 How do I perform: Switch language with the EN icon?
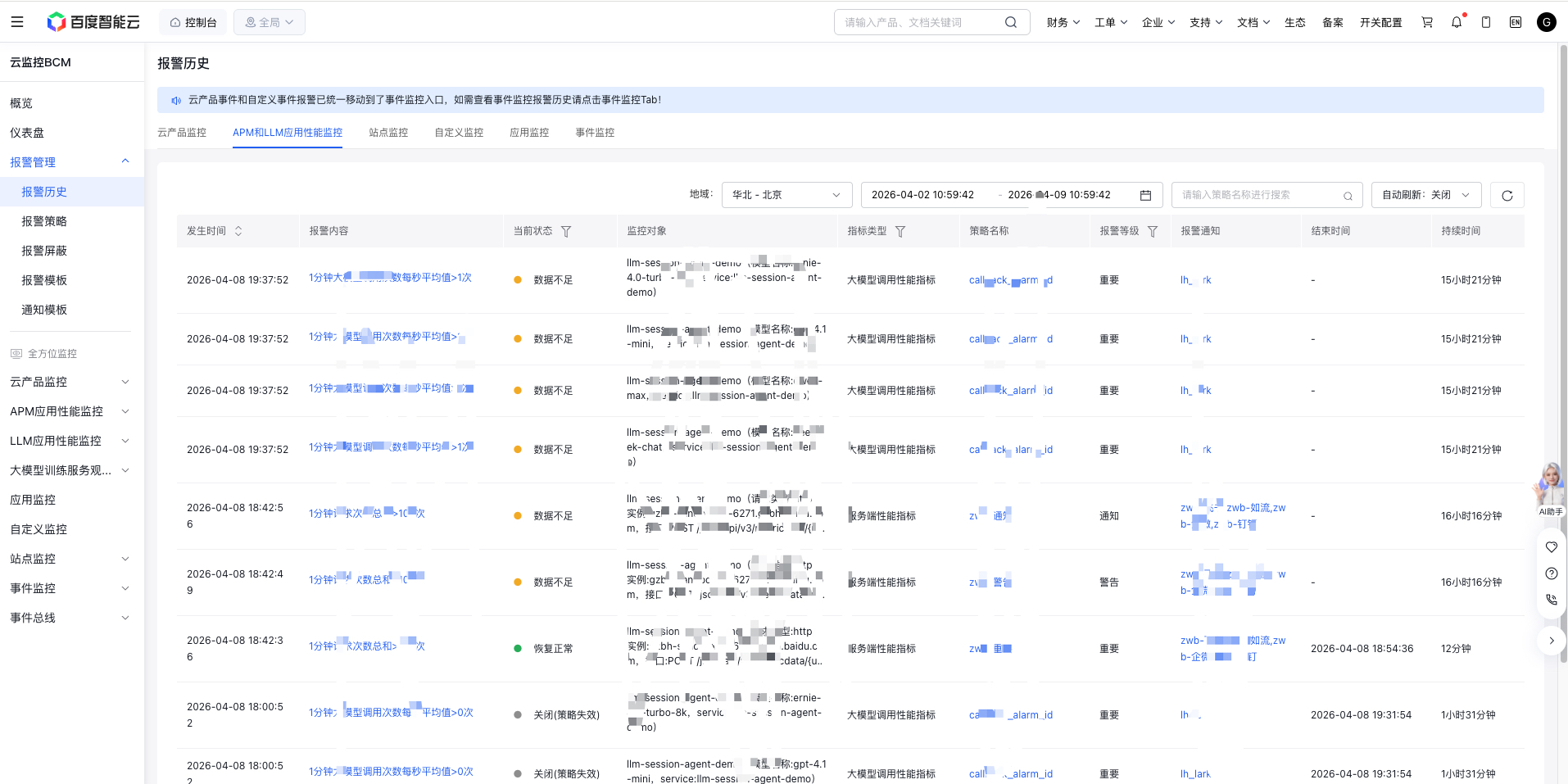pos(1515,22)
